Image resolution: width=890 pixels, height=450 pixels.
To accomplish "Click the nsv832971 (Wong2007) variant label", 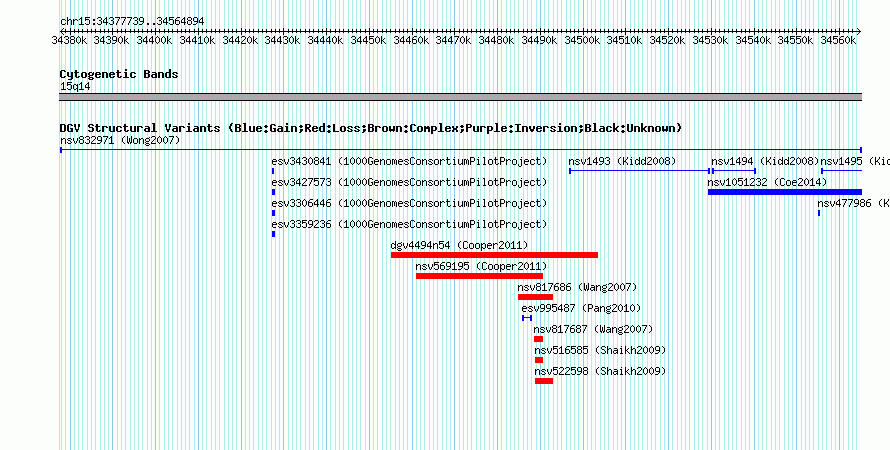I will click(120, 140).
